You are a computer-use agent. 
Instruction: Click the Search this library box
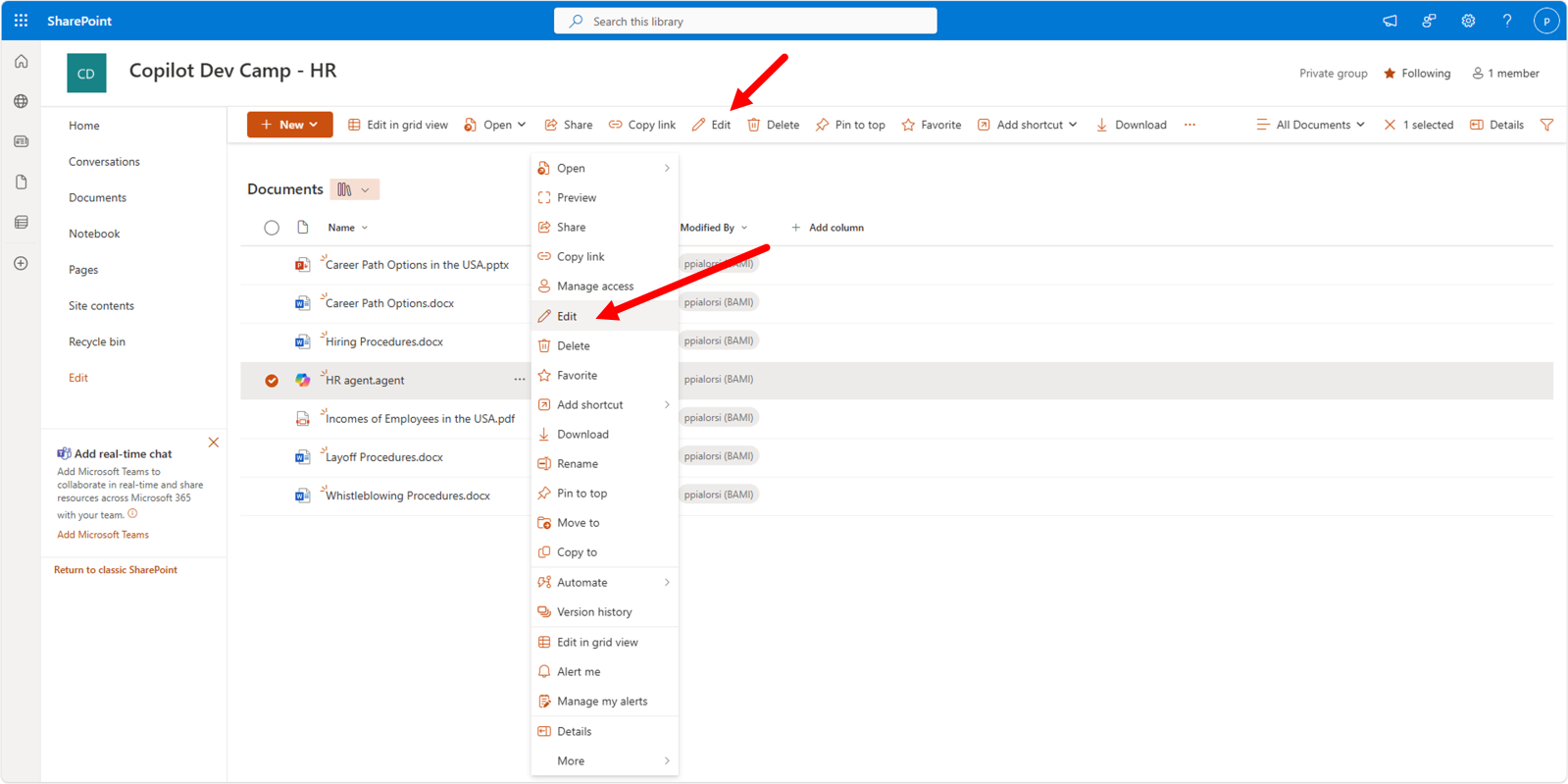pyautogui.click(x=745, y=21)
